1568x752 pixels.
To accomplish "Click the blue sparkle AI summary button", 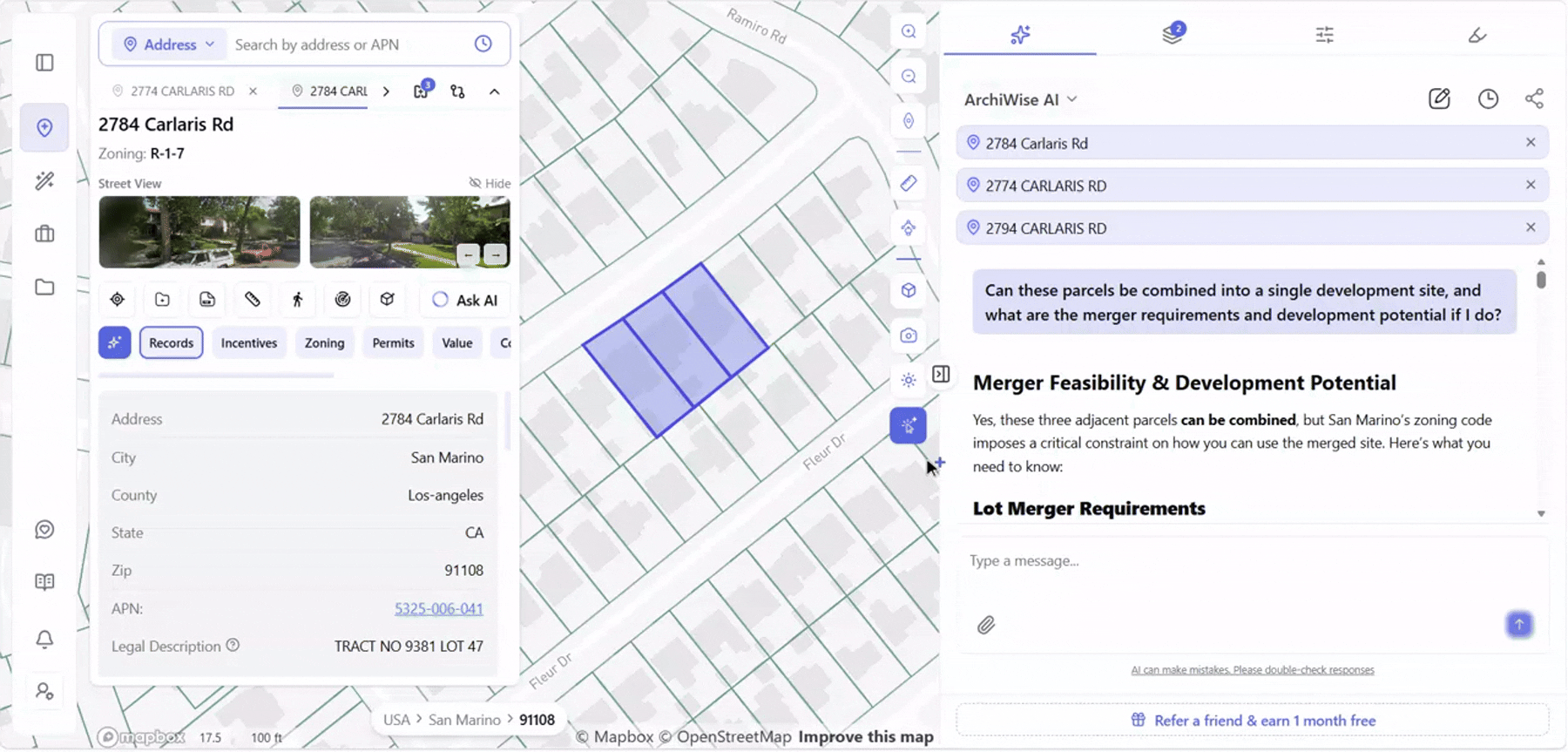I will [115, 342].
